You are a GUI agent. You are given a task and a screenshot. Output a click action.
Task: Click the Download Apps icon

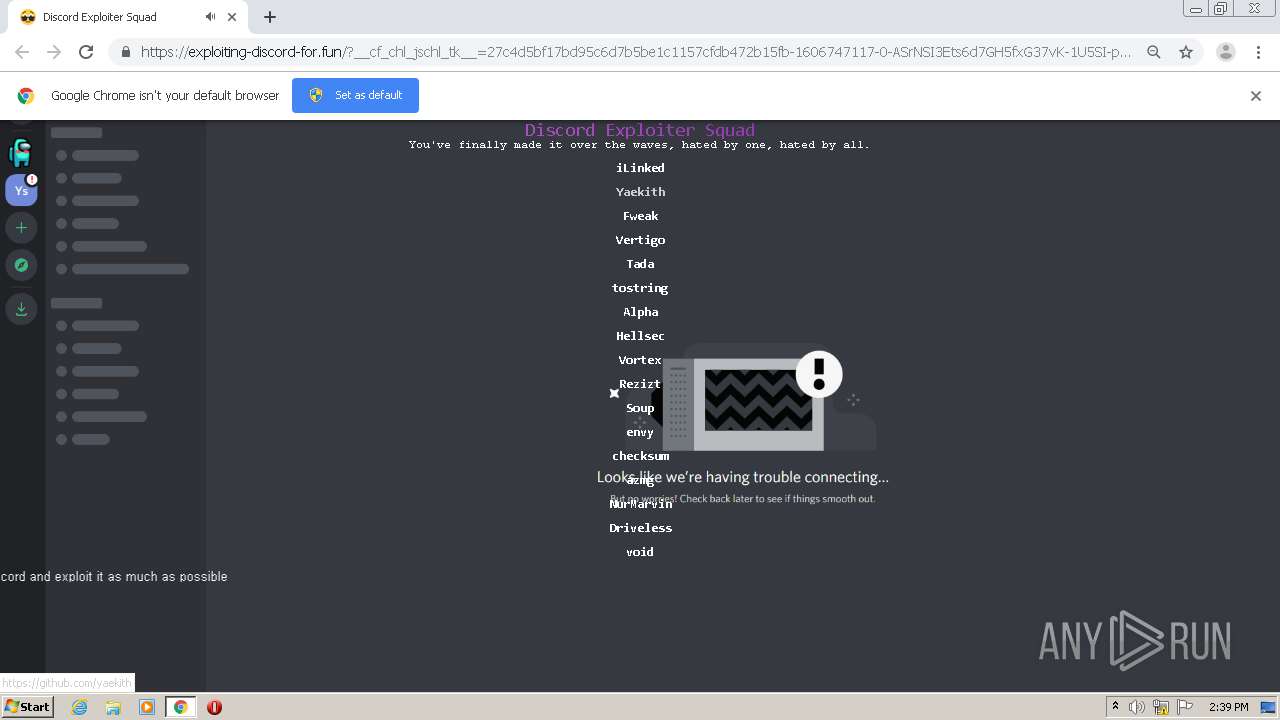click(x=21, y=308)
